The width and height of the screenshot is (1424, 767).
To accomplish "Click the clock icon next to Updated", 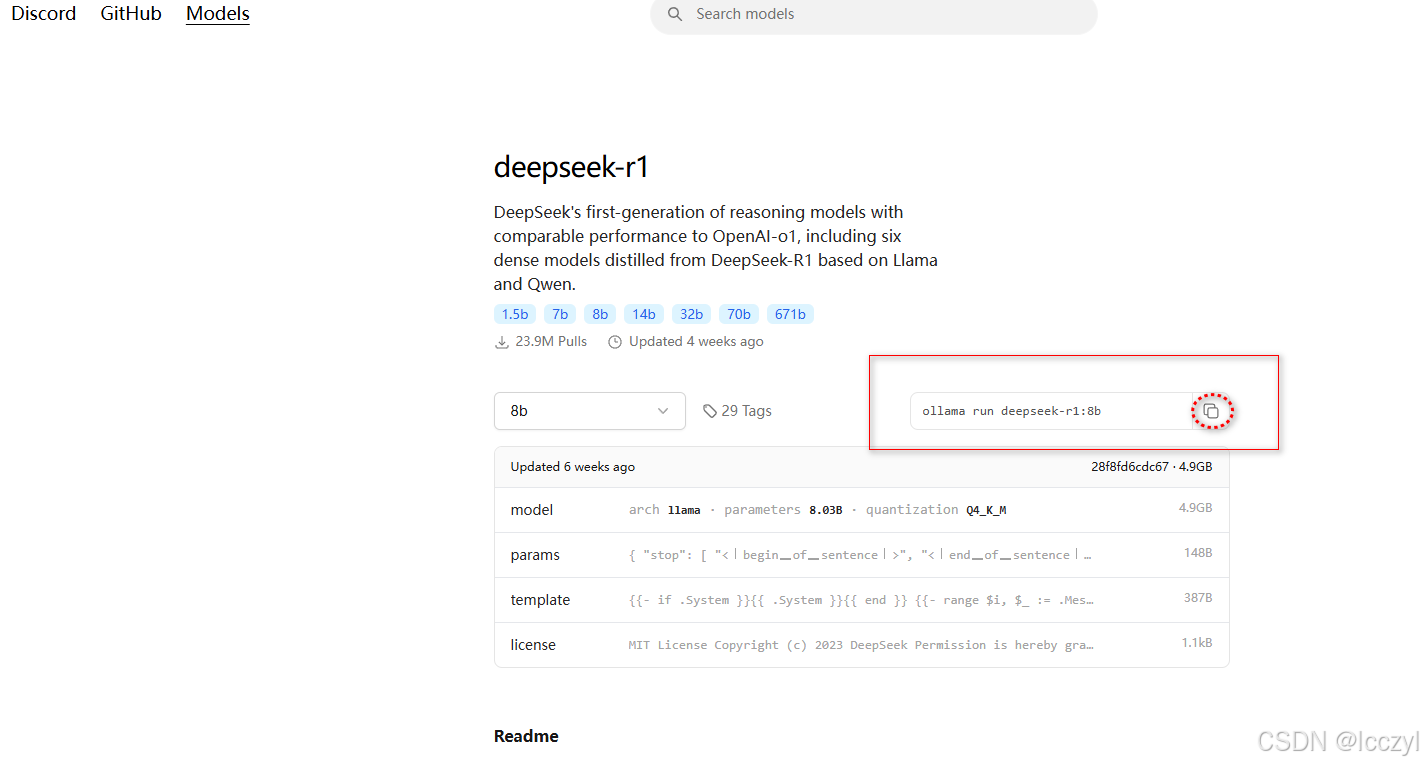I will [x=614, y=341].
